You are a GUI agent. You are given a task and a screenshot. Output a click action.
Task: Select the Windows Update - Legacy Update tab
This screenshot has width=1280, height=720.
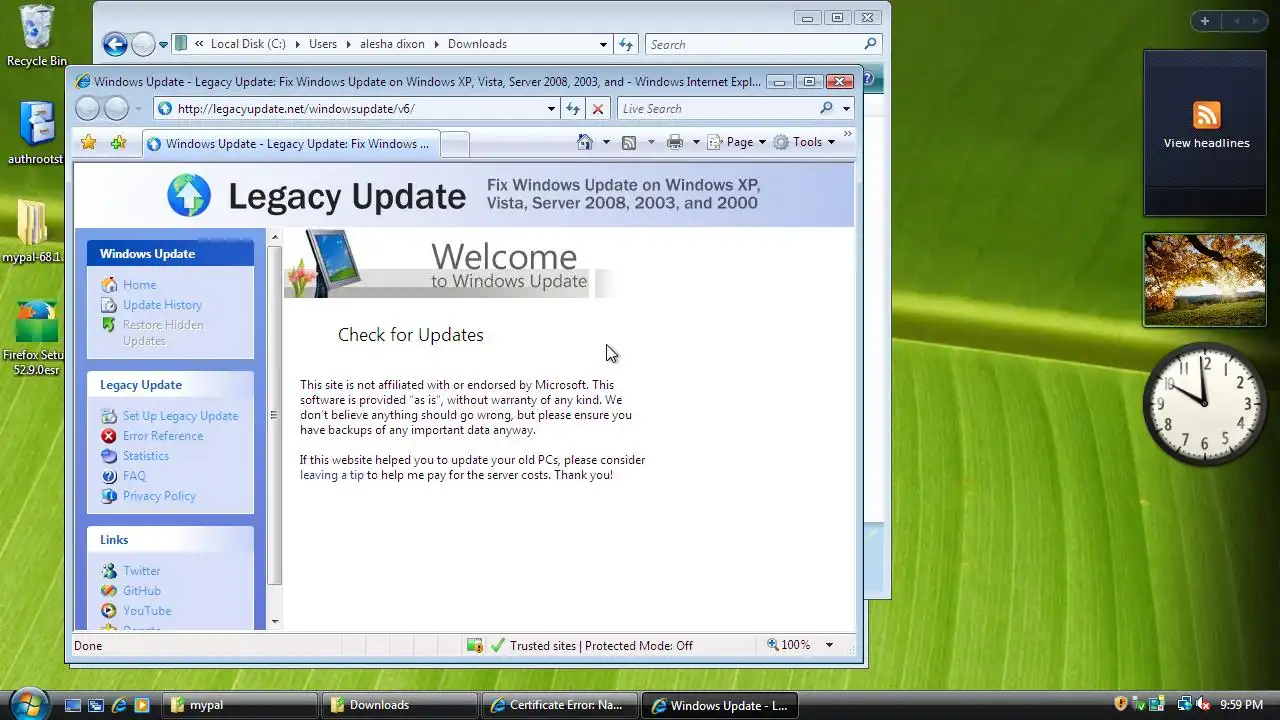[290, 143]
